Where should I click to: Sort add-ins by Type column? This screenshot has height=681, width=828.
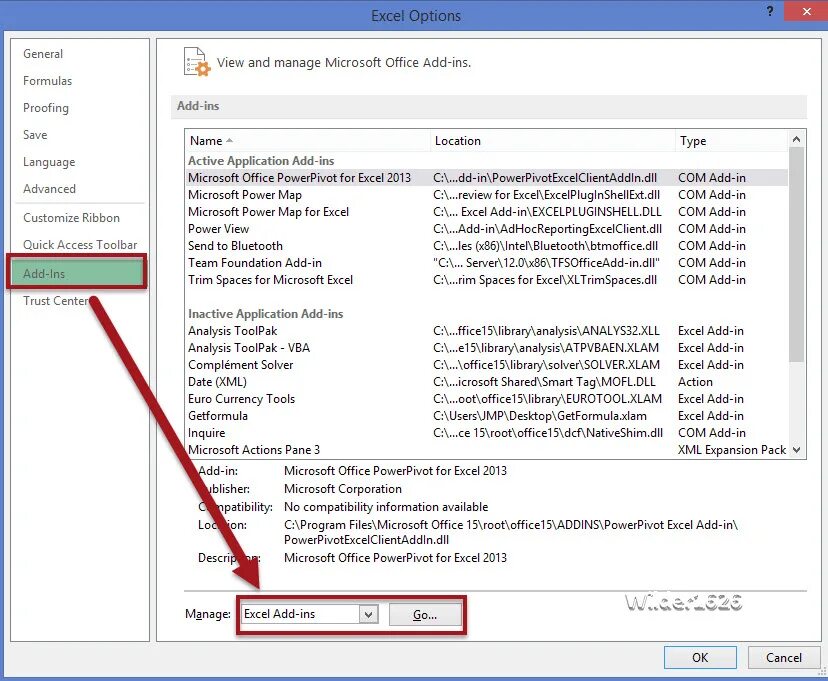click(x=731, y=141)
